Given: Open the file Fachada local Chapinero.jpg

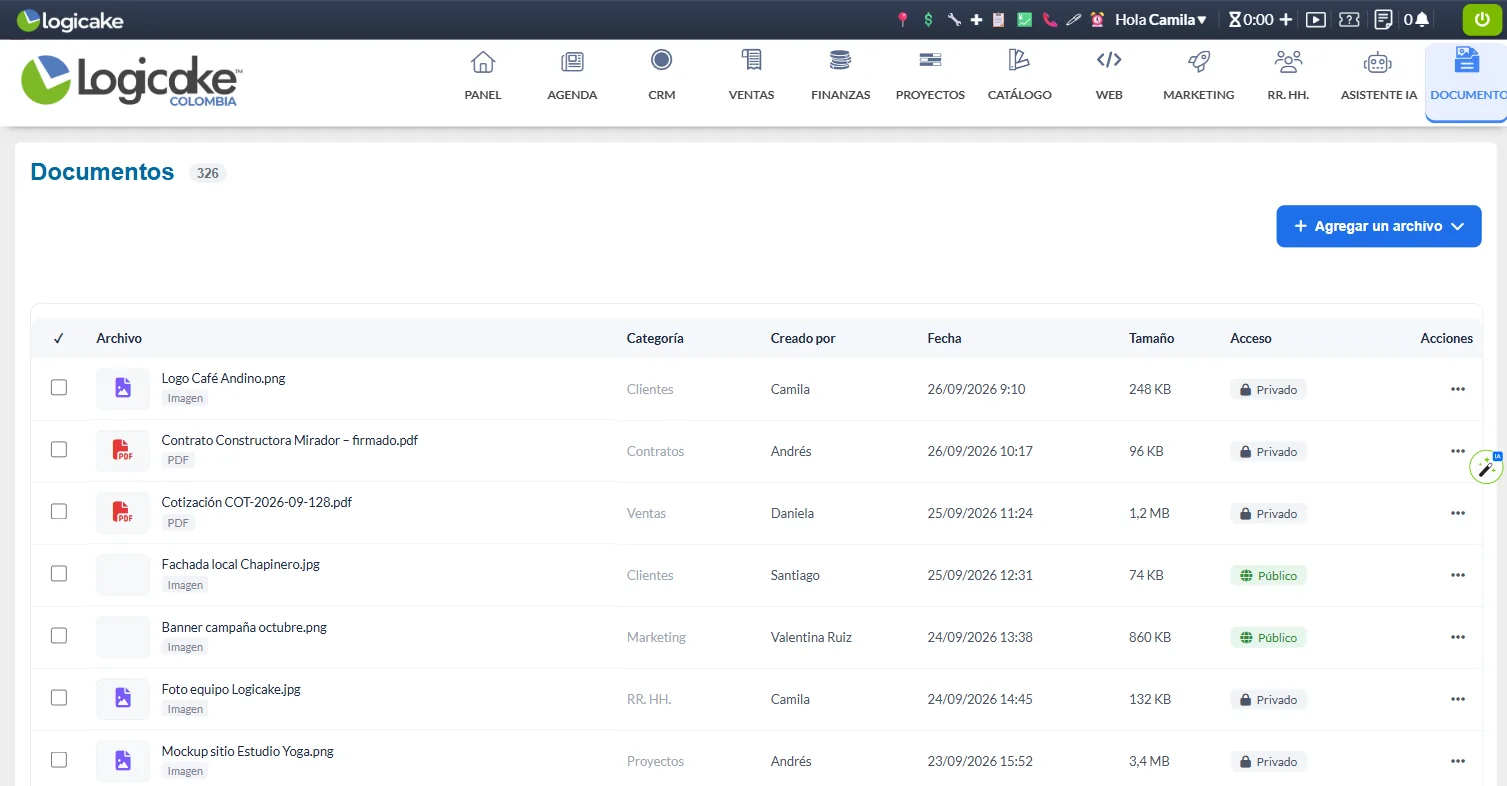Looking at the screenshot, I should click(x=241, y=564).
